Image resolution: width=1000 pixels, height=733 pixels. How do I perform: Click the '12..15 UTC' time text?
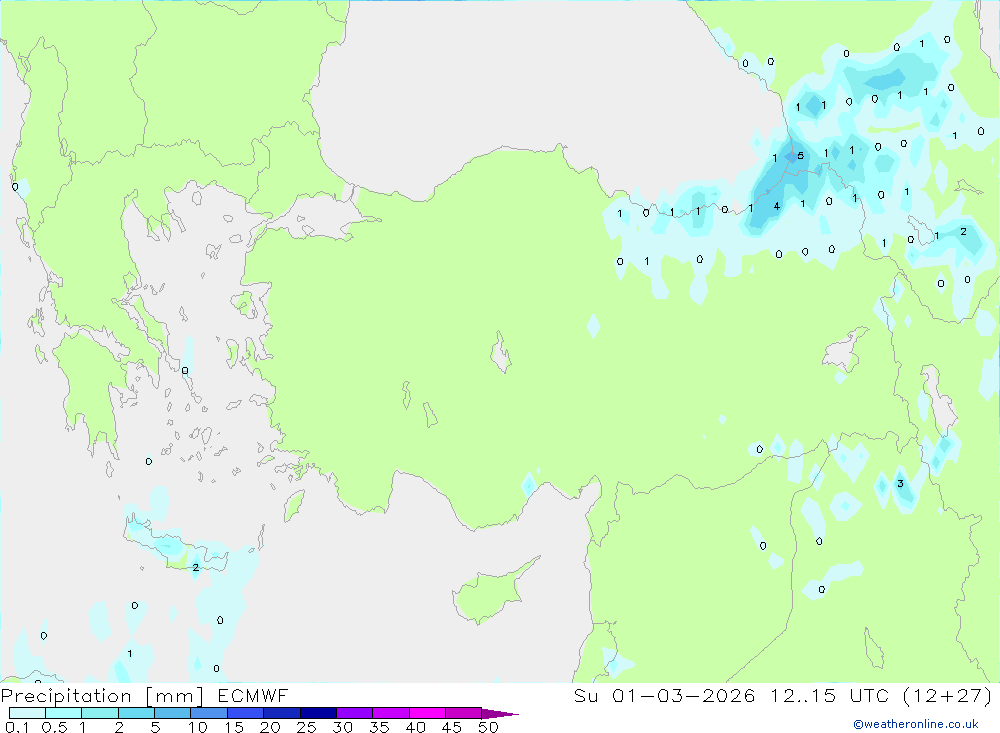tap(830, 695)
